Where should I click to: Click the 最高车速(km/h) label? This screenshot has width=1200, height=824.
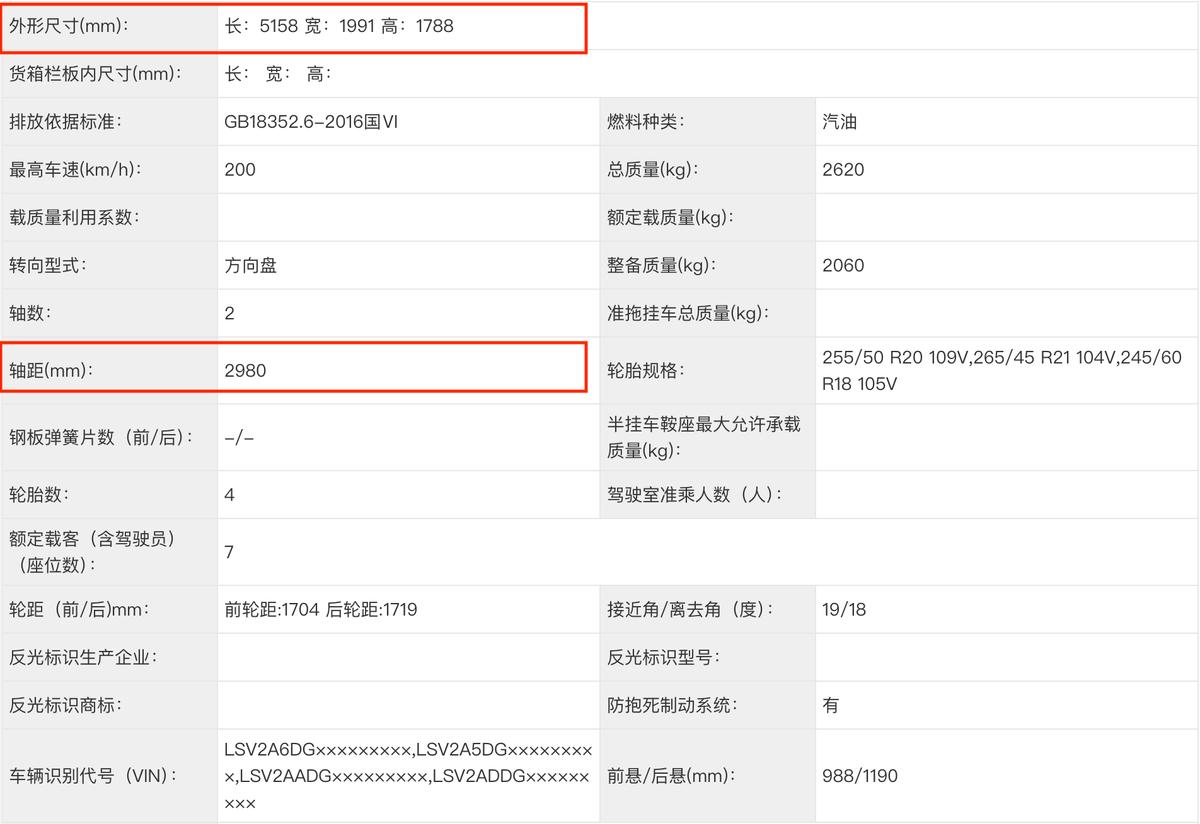74,170
